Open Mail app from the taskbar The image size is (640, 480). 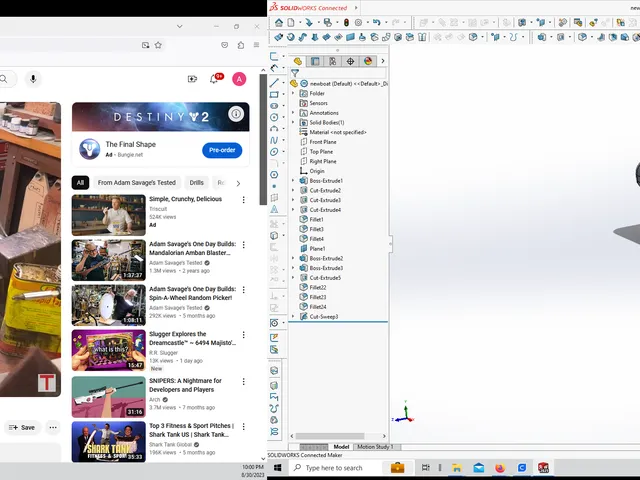coord(478,467)
